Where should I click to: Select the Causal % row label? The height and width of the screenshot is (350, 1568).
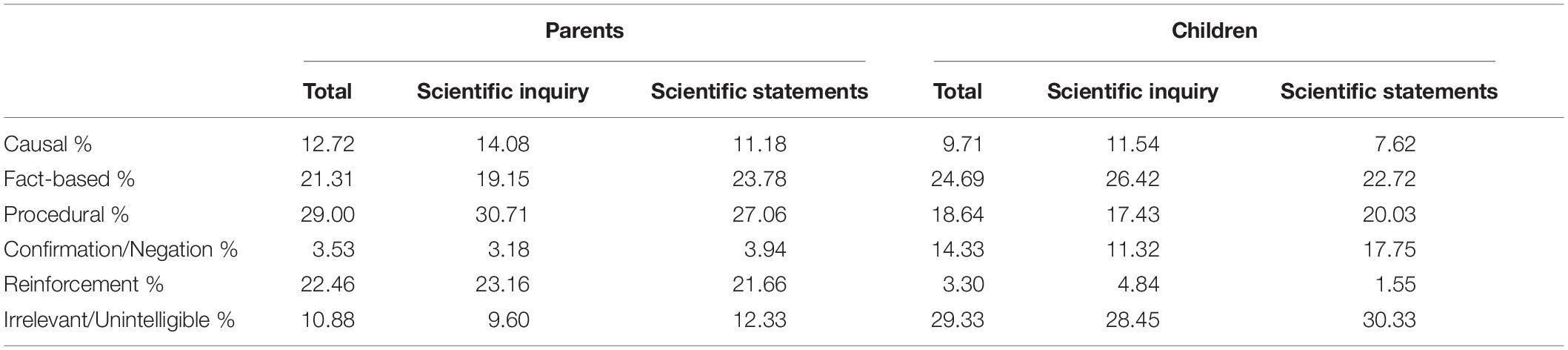pyautogui.click(x=47, y=144)
